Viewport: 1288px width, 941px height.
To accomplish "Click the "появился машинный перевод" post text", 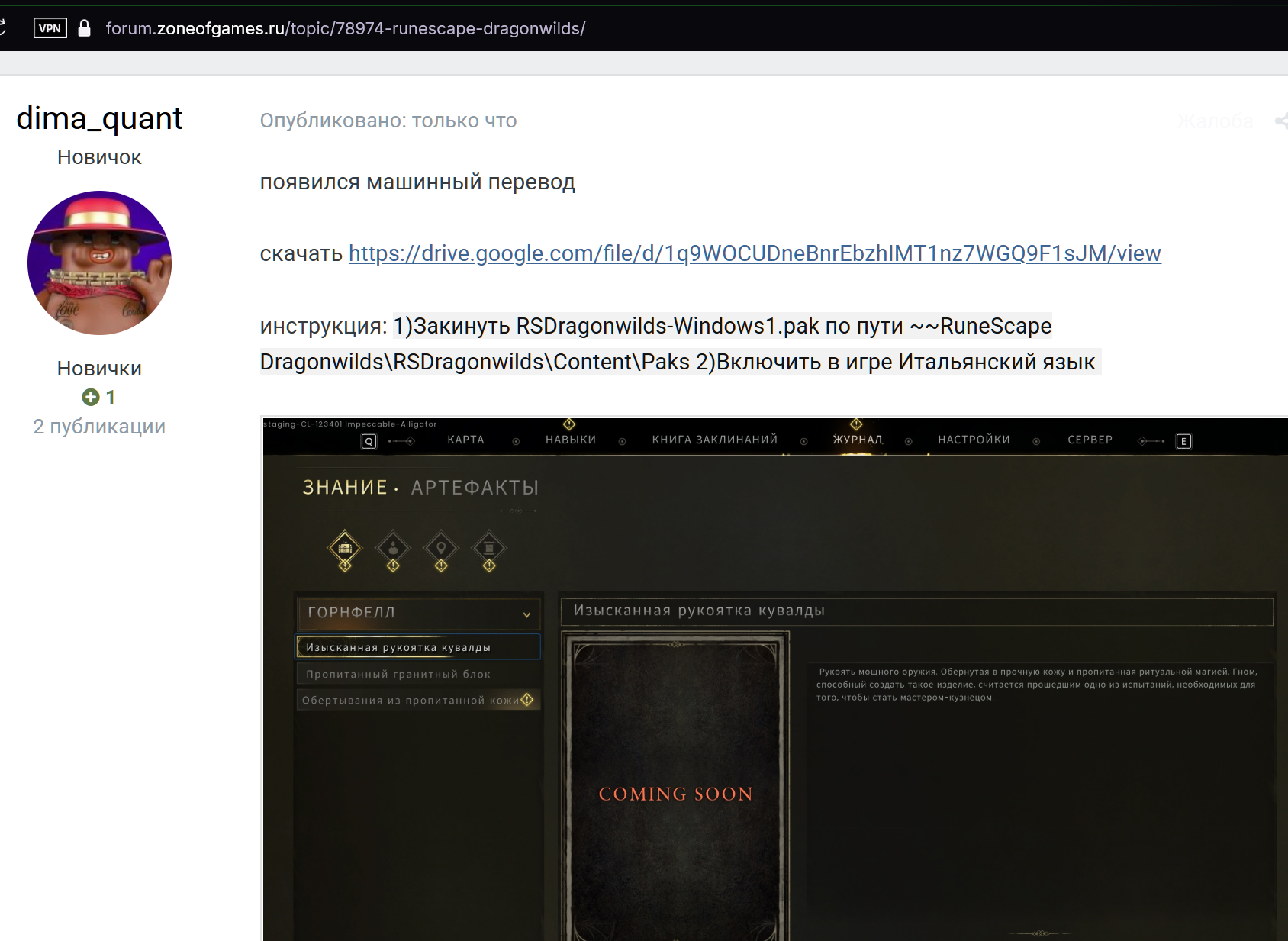I will 417,182.
